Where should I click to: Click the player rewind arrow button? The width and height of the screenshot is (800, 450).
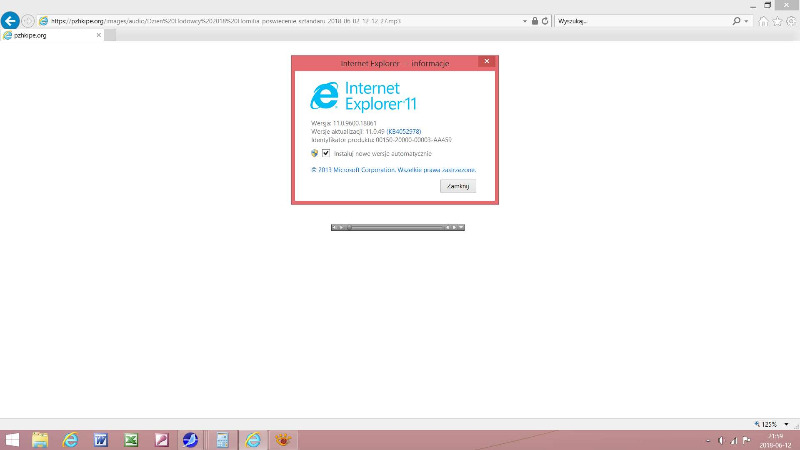coord(447,228)
